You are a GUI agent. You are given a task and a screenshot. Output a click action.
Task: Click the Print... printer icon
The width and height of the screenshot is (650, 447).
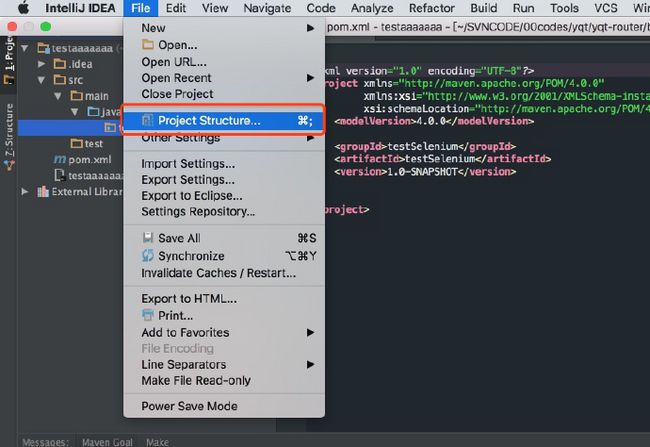[148, 315]
